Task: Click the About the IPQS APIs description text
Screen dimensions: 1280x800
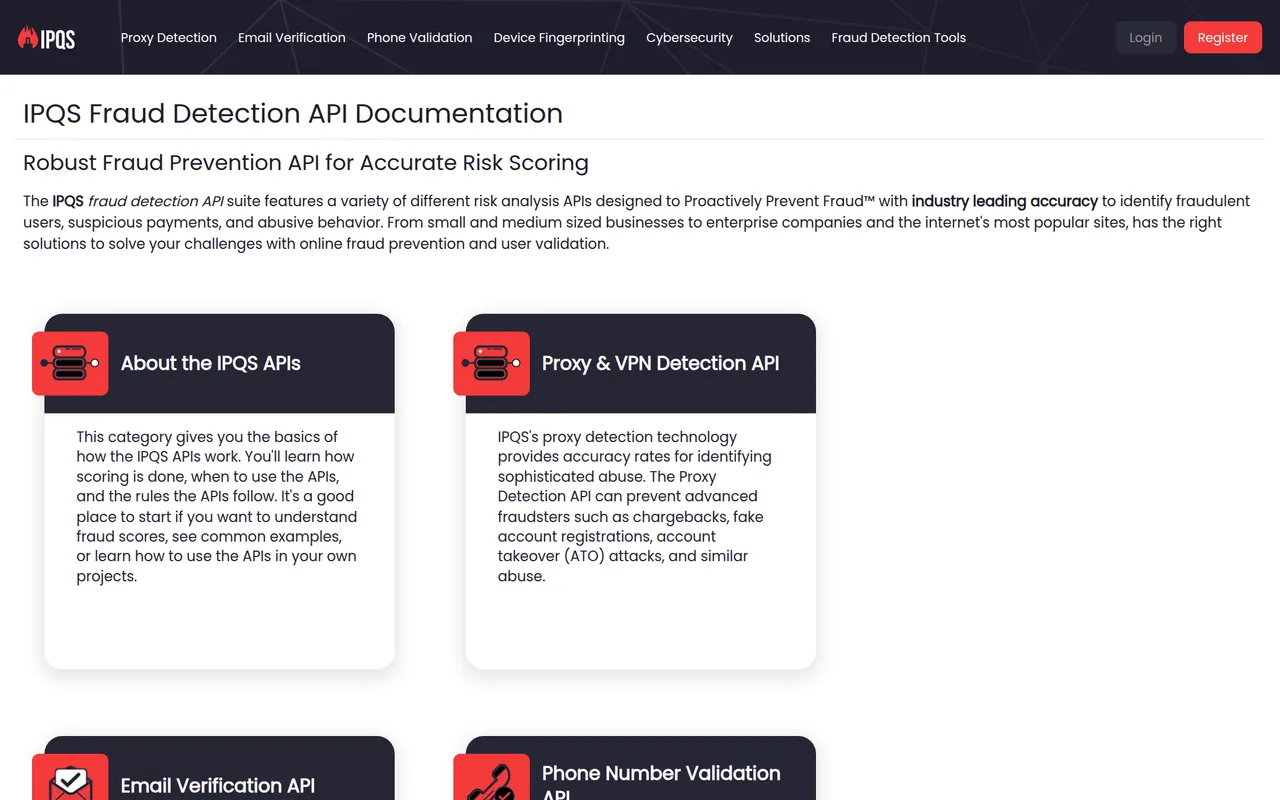Action: click(217, 506)
